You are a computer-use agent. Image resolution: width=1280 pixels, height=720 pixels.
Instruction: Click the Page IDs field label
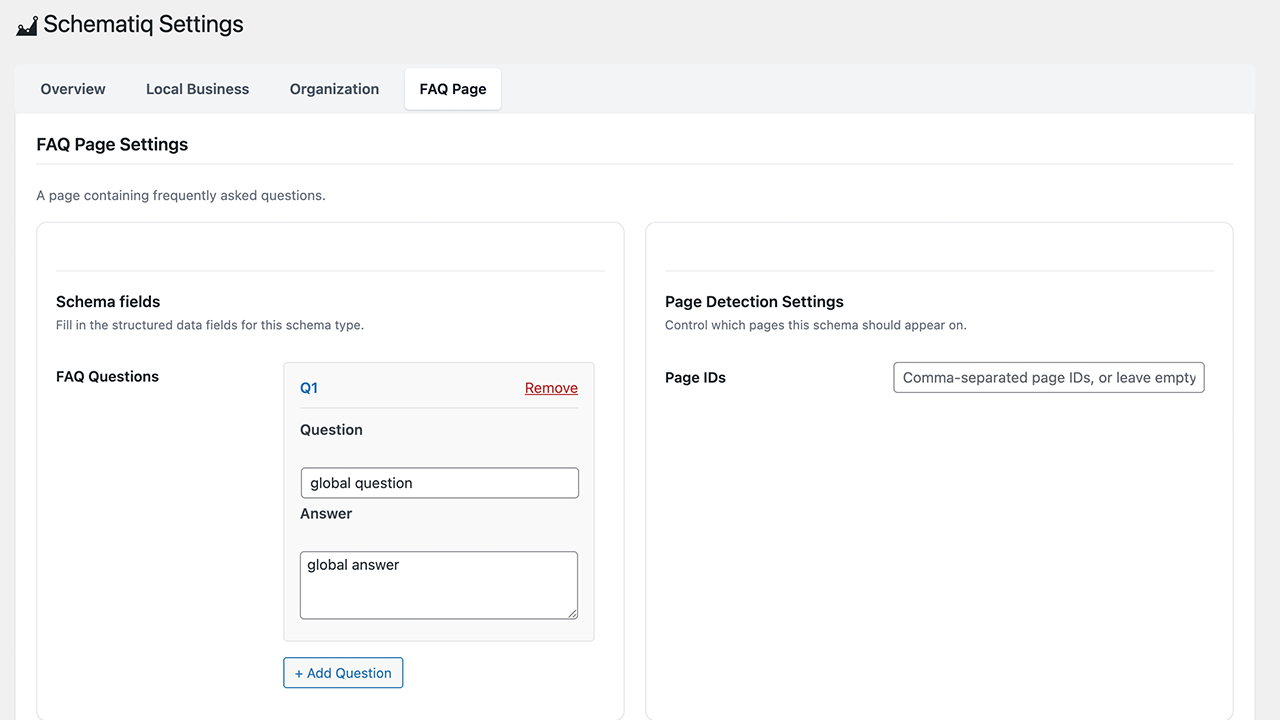click(x=694, y=377)
